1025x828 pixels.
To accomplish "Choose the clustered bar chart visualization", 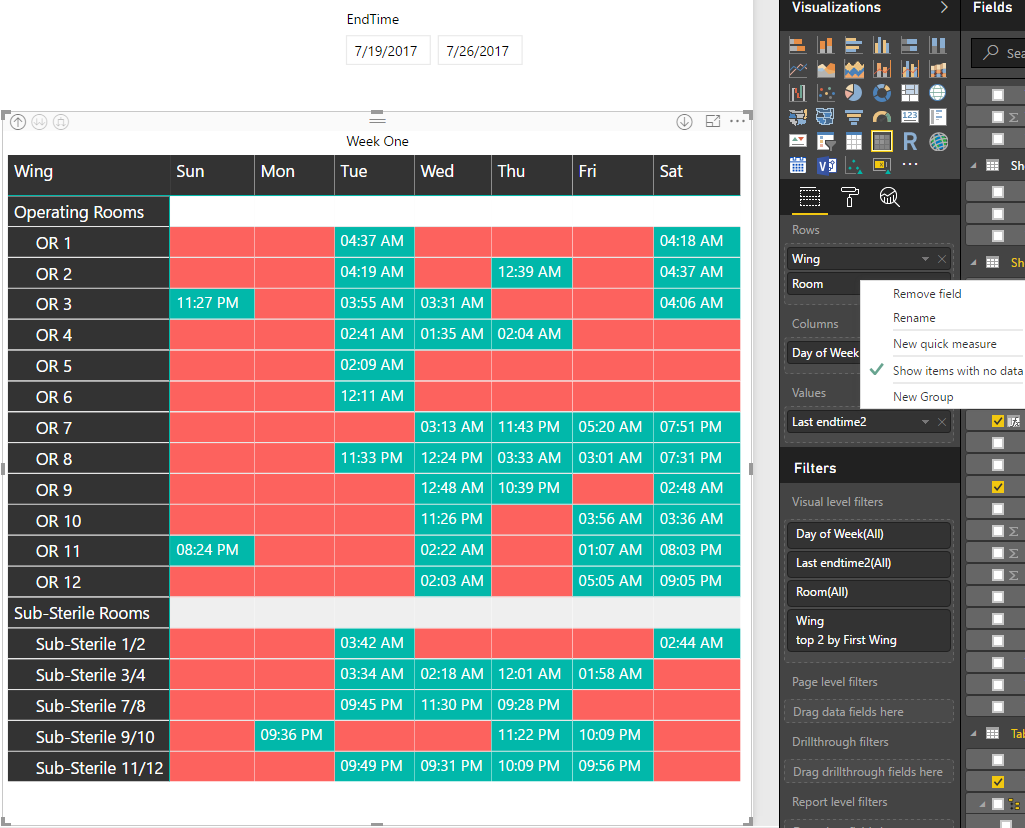I will tap(853, 45).
